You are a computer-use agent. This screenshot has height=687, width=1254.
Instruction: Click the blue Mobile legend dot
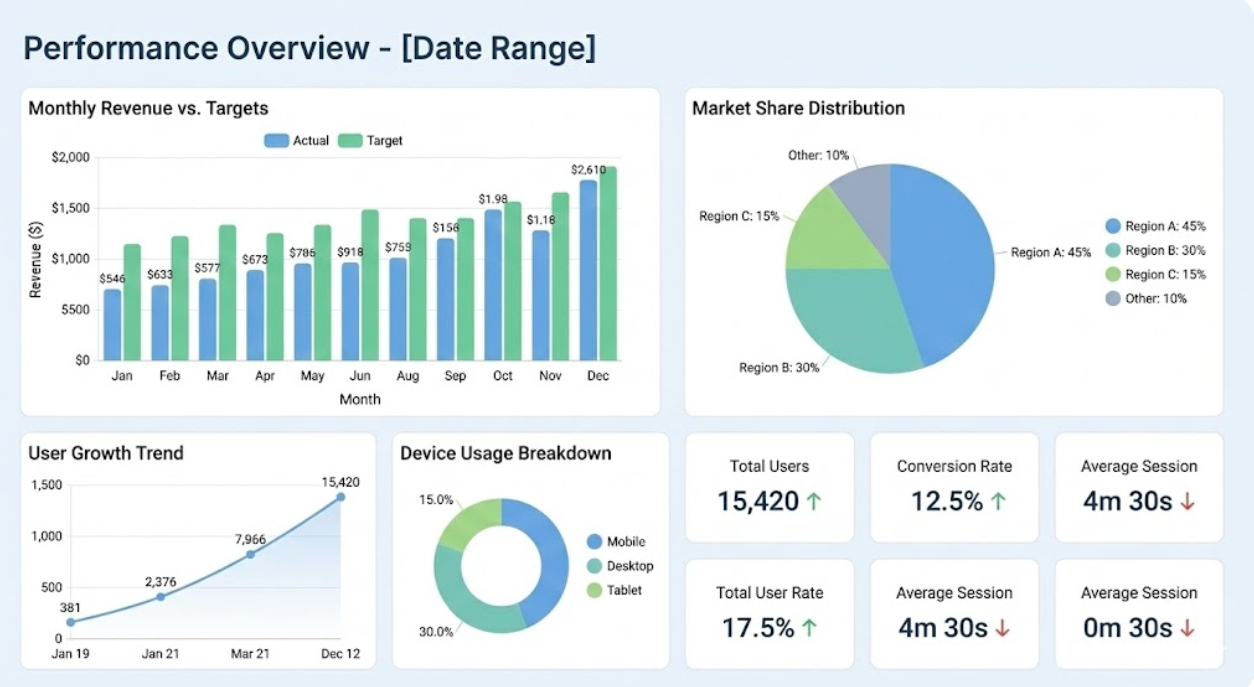coord(594,542)
